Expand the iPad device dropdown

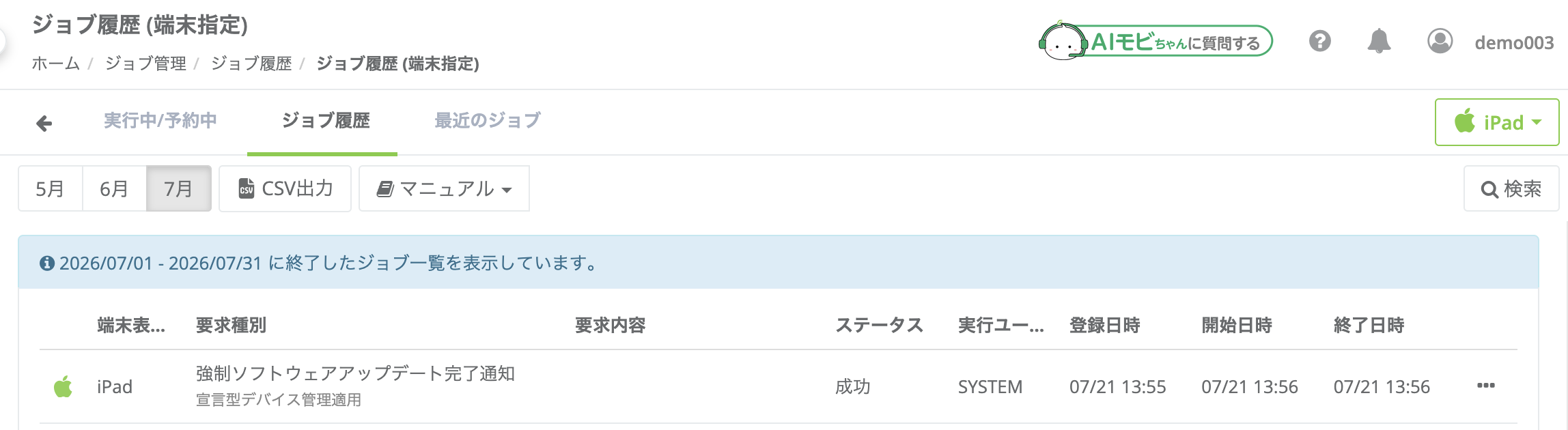pyautogui.click(x=1497, y=122)
